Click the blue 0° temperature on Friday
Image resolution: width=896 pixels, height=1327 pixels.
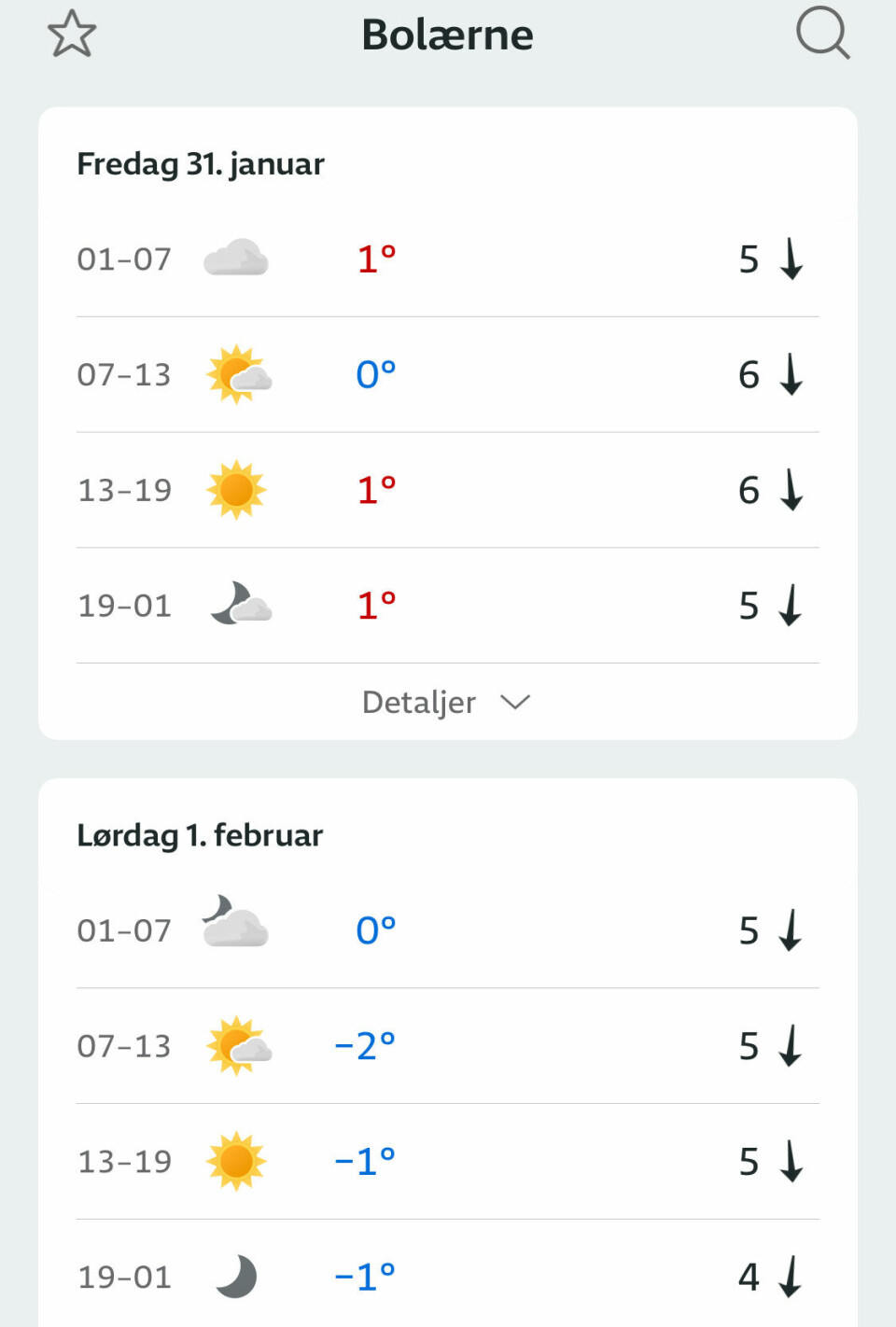coord(376,374)
